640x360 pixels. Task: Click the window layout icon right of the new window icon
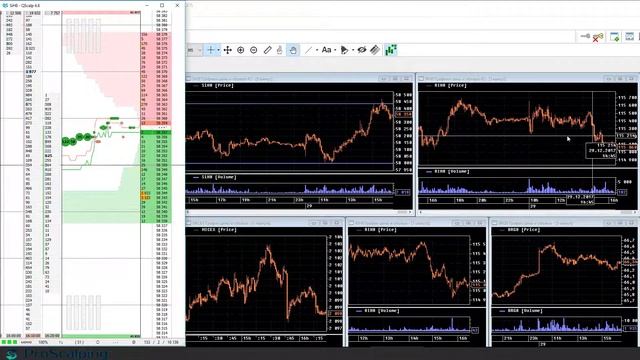[x=630, y=37]
